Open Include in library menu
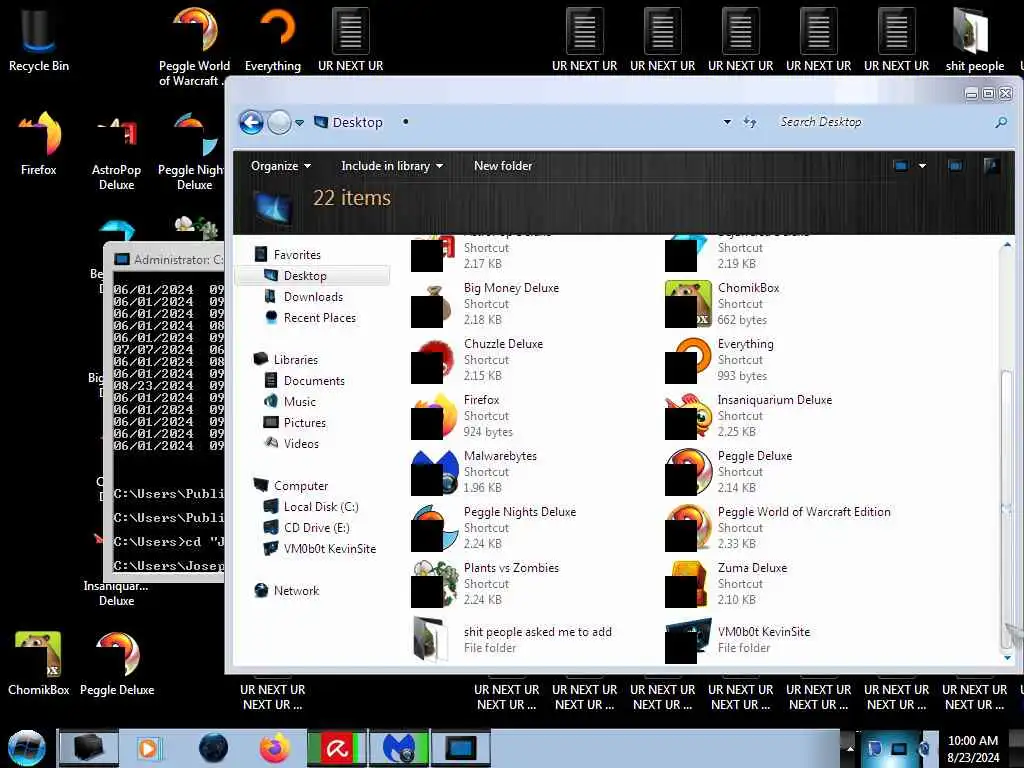The height and width of the screenshot is (768, 1024). (392, 166)
